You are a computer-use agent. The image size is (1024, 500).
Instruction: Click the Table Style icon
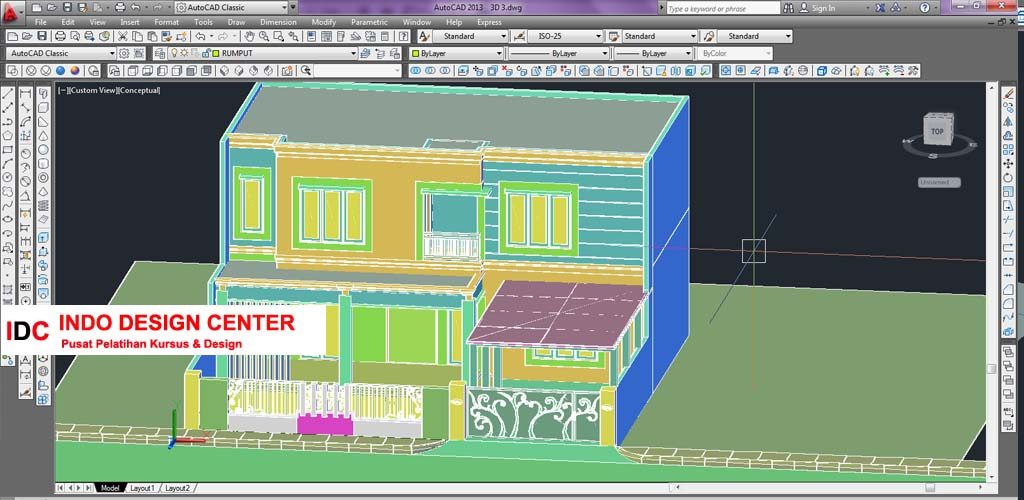pos(613,37)
